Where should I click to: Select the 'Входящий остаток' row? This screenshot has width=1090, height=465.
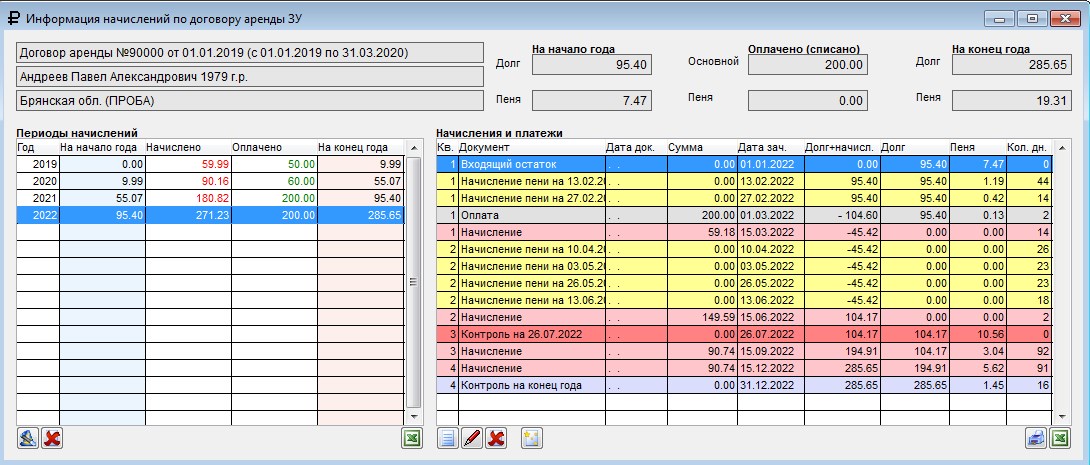[x=744, y=164]
